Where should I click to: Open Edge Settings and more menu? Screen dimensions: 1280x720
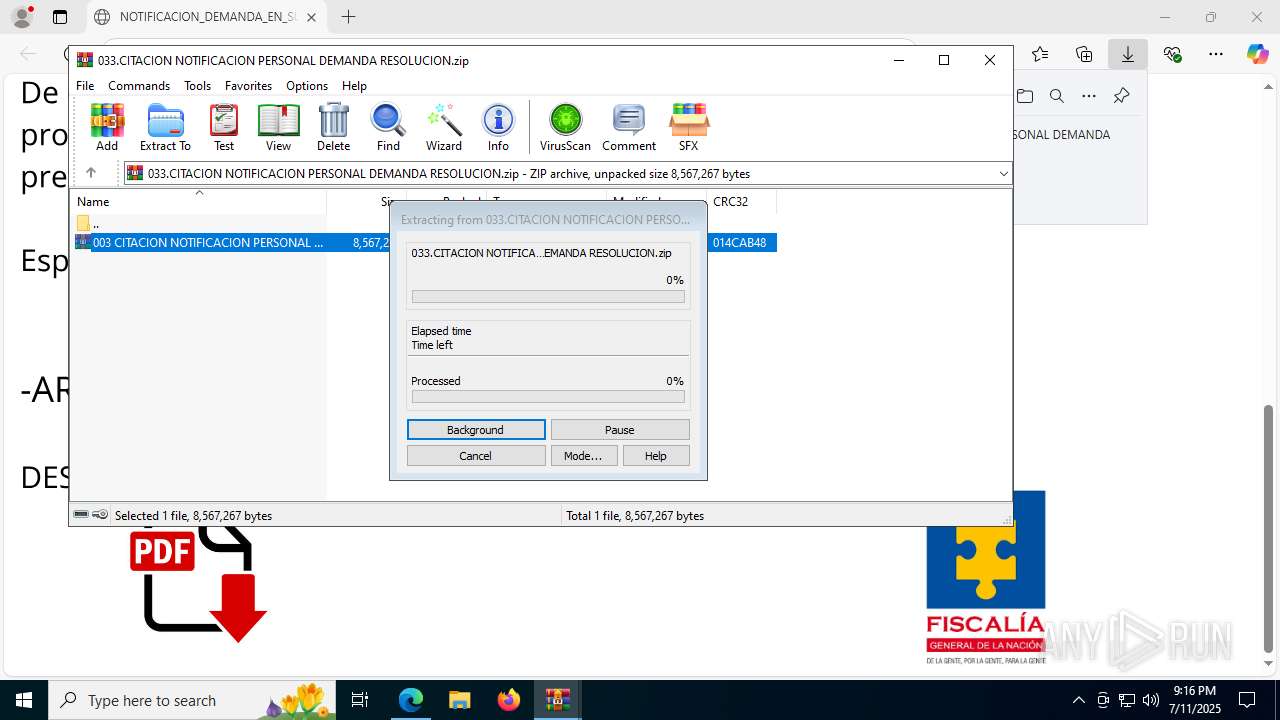coord(1216,54)
